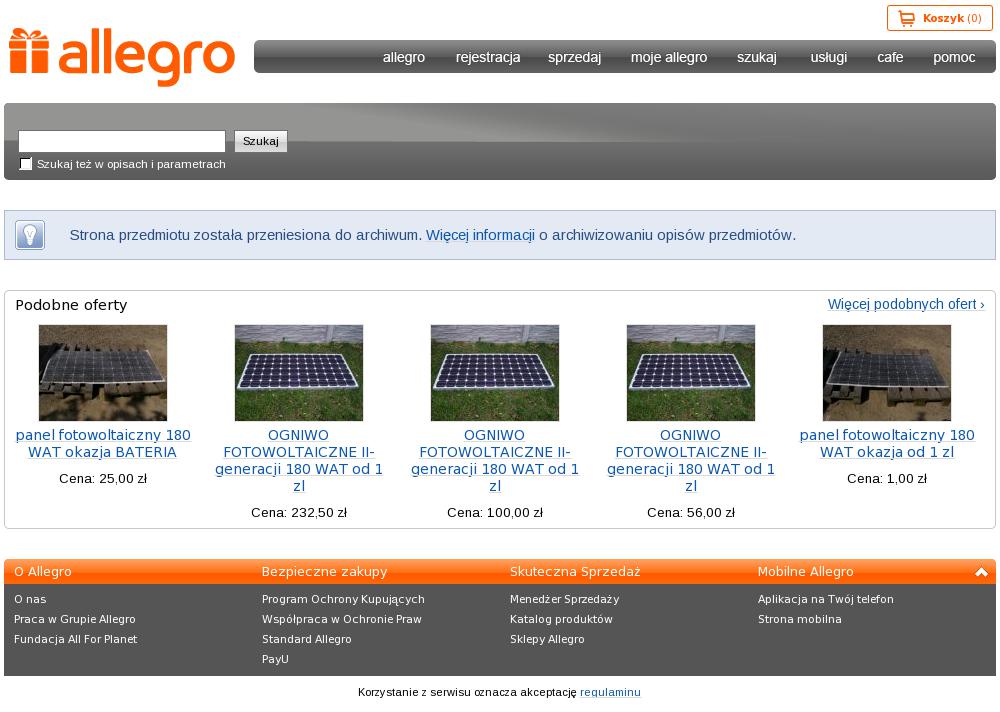Follow the Więcej informacji link
The image size is (1000, 712).
coord(480,235)
